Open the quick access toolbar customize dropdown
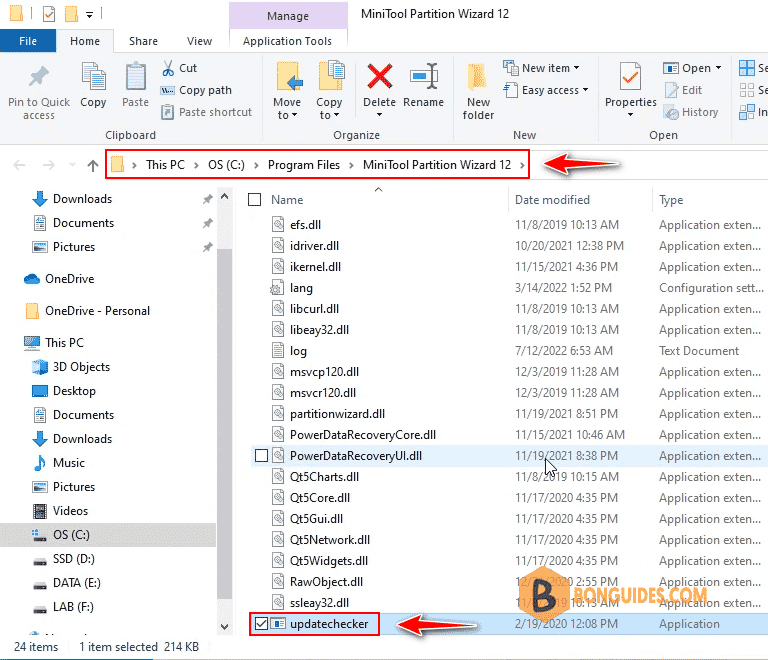768x660 pixels. 90,15
